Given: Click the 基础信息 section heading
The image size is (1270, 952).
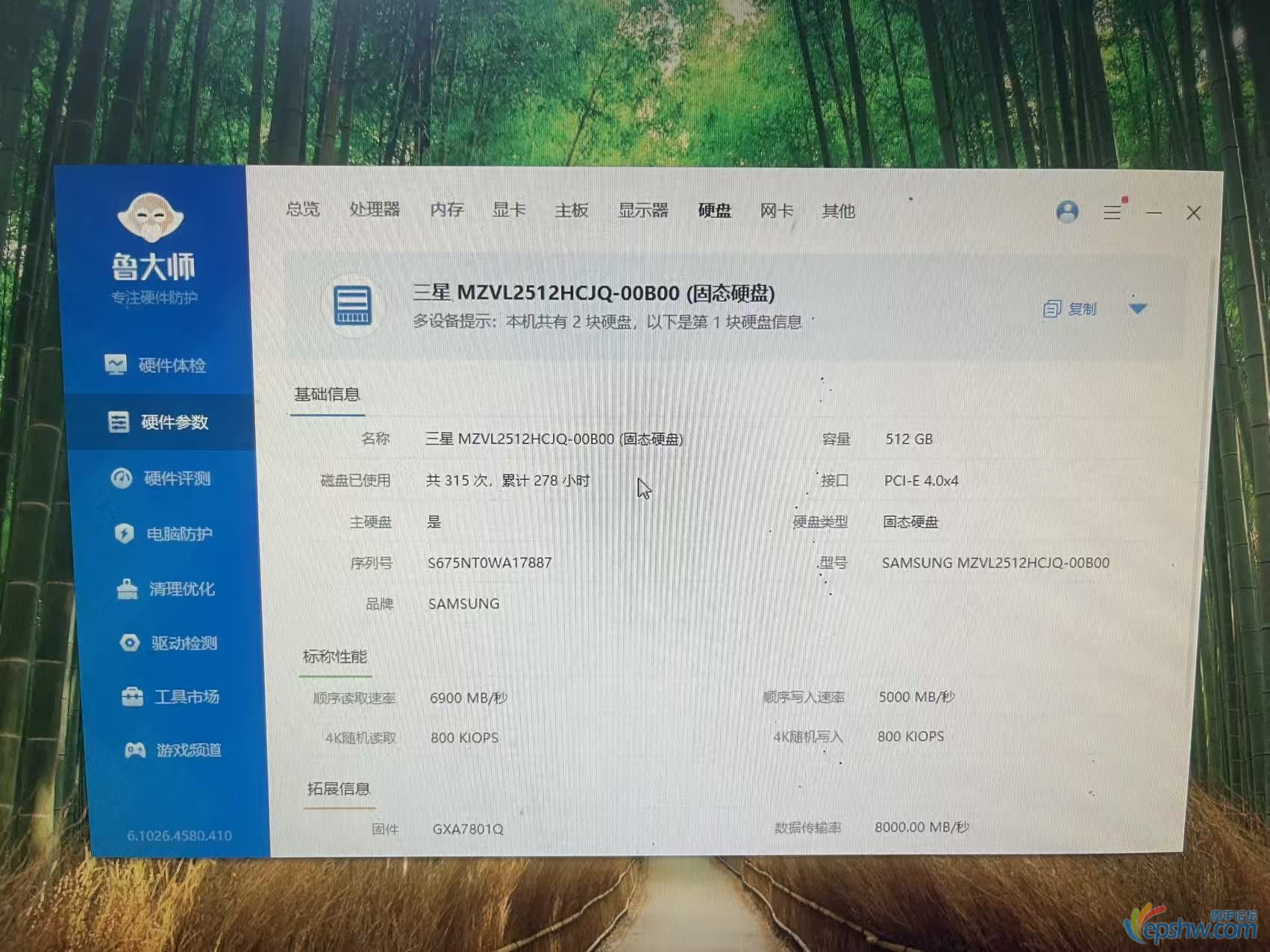Looking at the screenshot, I should point(327,394).
